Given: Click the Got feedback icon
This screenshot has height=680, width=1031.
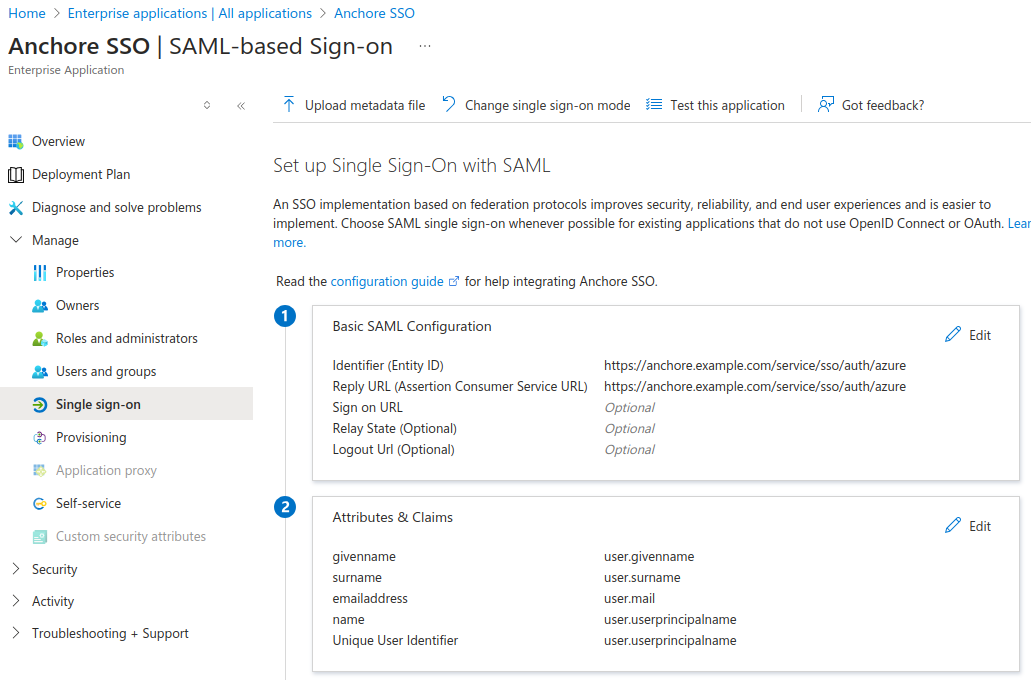Looking at the screenshot, I should pos(826,105).
